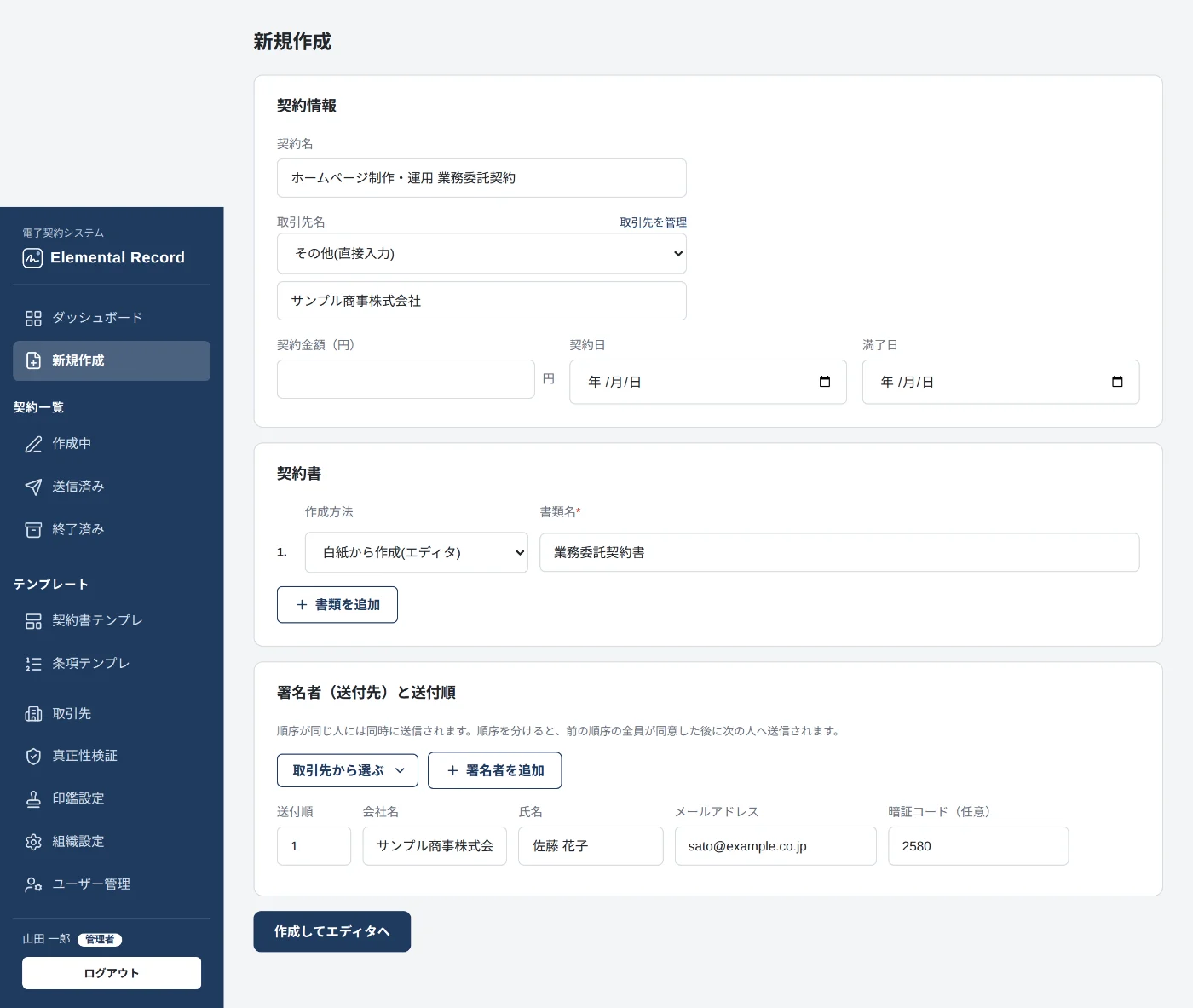Screen dimensions: 1193x1008
Task: Expand the 取引先名 dropdown その他(直接入力)
Action: pyautogui.click(x=481, y=253)
